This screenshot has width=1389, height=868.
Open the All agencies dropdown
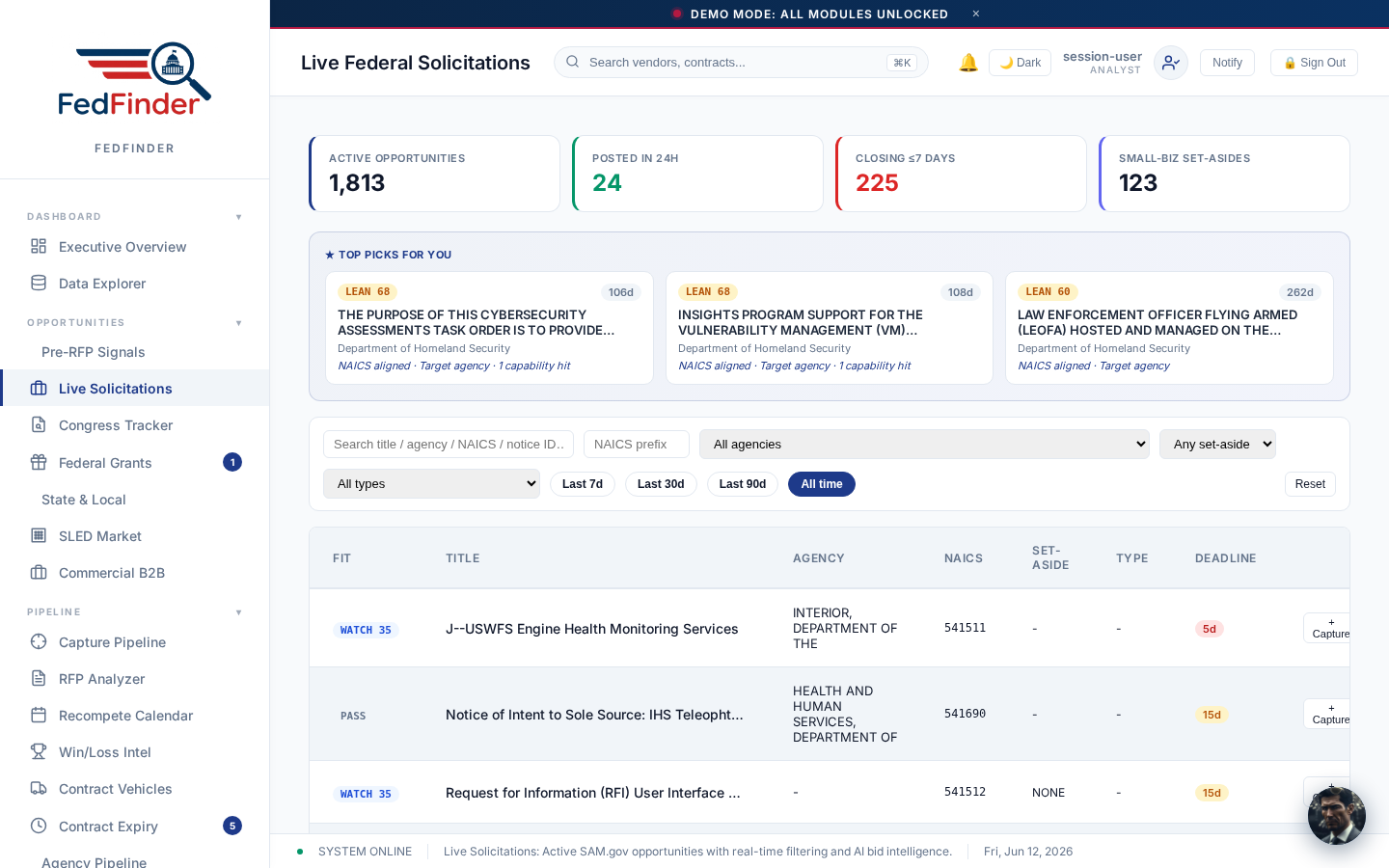924,444
